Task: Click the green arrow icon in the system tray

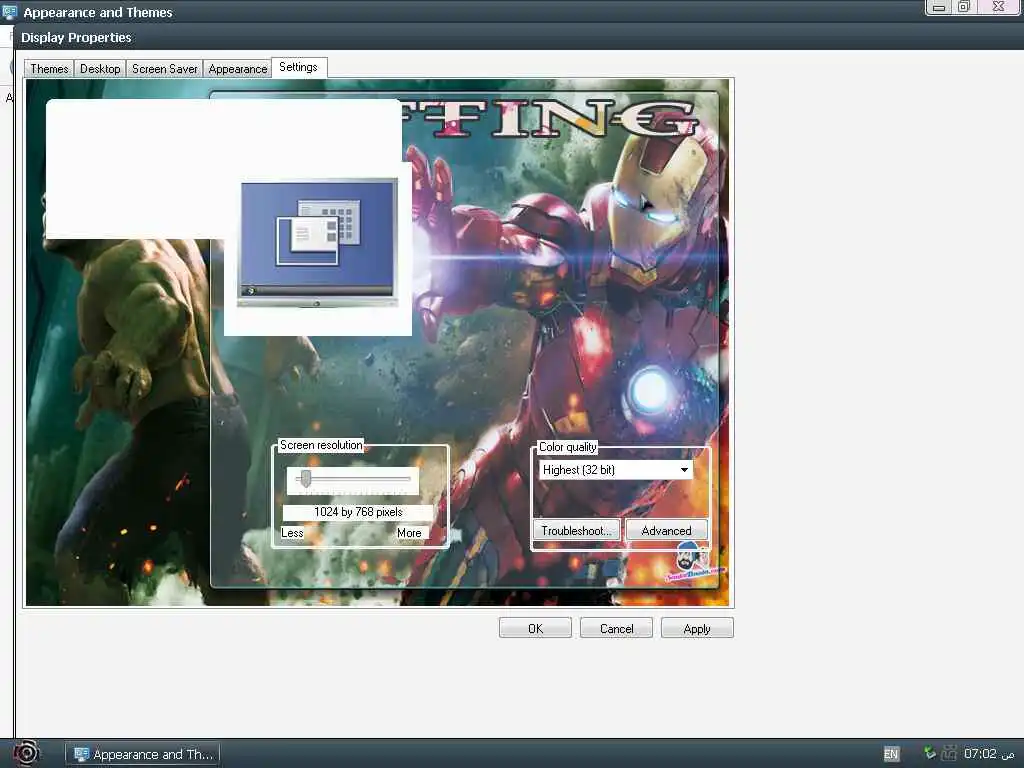Action: click(929, 753)
